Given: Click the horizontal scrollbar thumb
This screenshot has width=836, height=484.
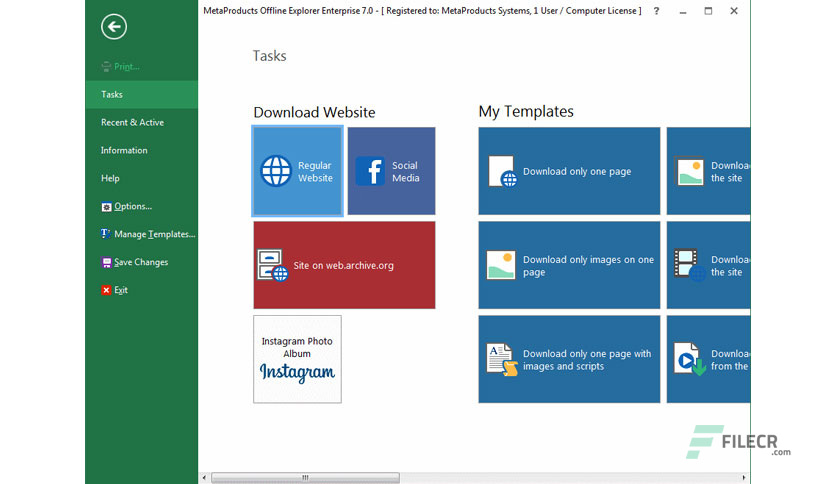Looking at the screenshot, I should click(x=306, y=478).
